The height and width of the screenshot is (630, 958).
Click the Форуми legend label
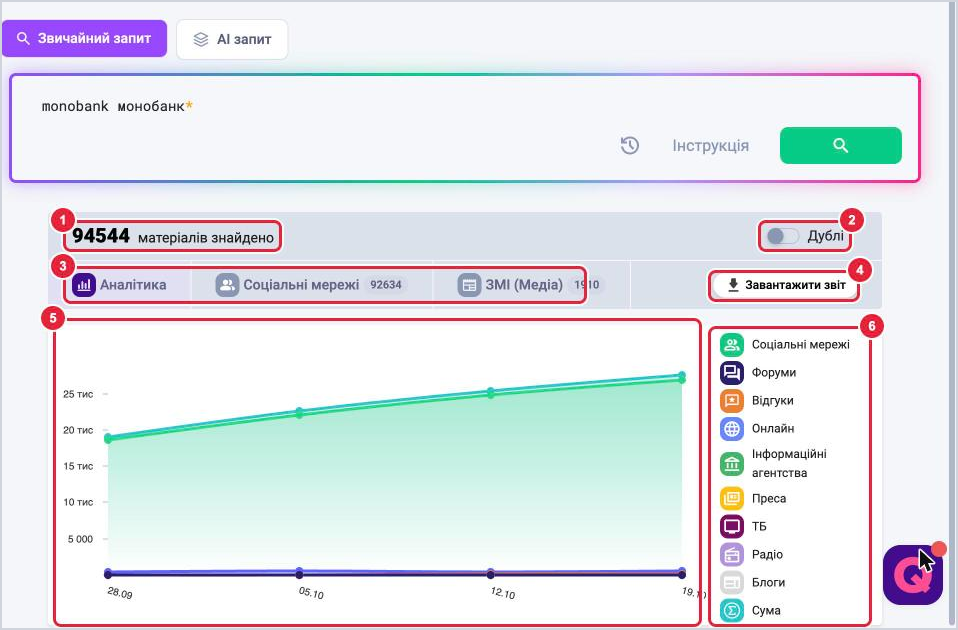tap(773, 373)
